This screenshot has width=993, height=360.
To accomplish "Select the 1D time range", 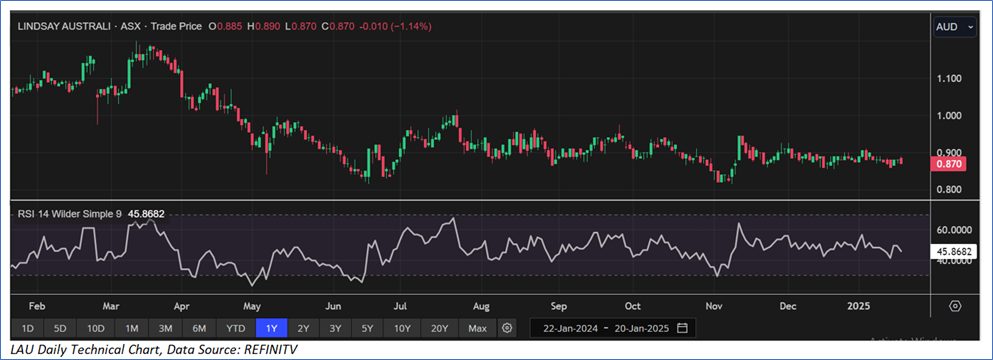I will tap(28, 328).
